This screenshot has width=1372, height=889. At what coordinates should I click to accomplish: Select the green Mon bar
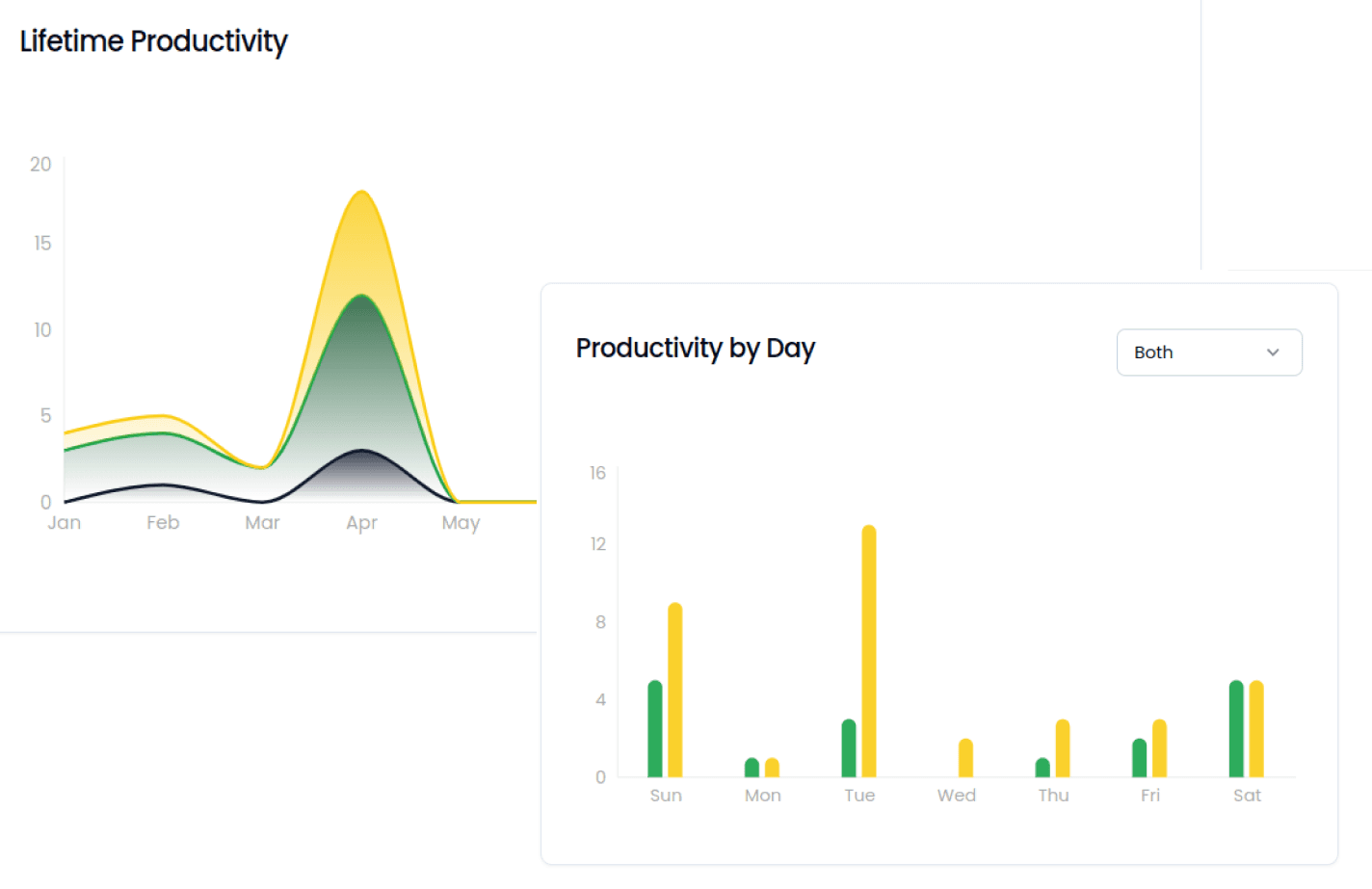click(x=753, y=766)
